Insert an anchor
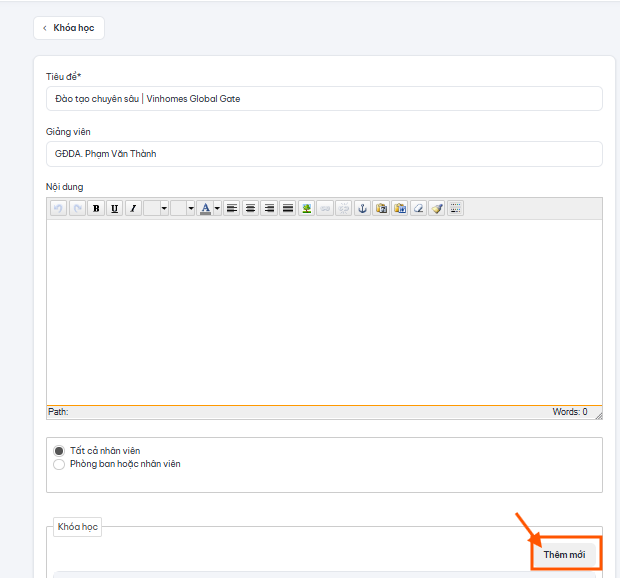This screenshot has width=620, height=578. [x=362, y=208]
